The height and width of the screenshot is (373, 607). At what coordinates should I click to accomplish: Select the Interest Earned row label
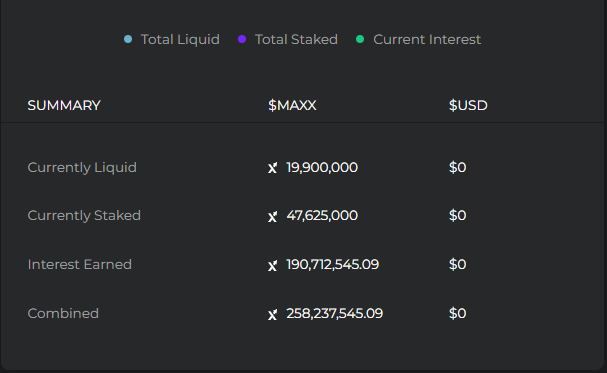[80, 264]
